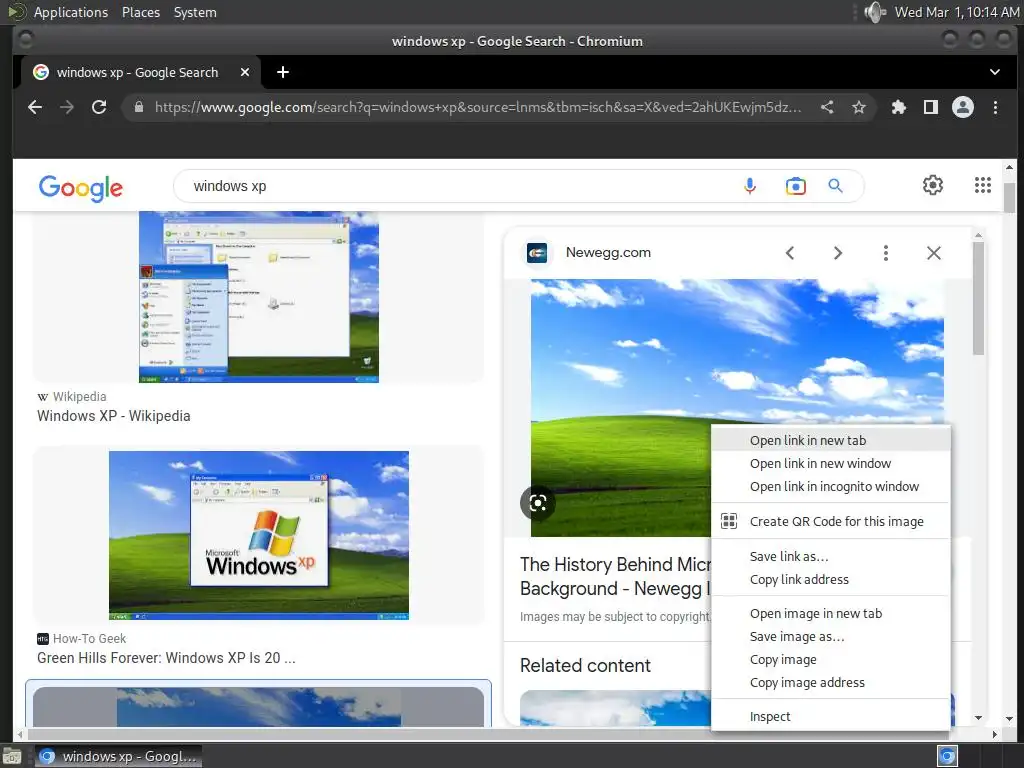Click the magnifier search button

pyautogui.click(x=835, y=186)
